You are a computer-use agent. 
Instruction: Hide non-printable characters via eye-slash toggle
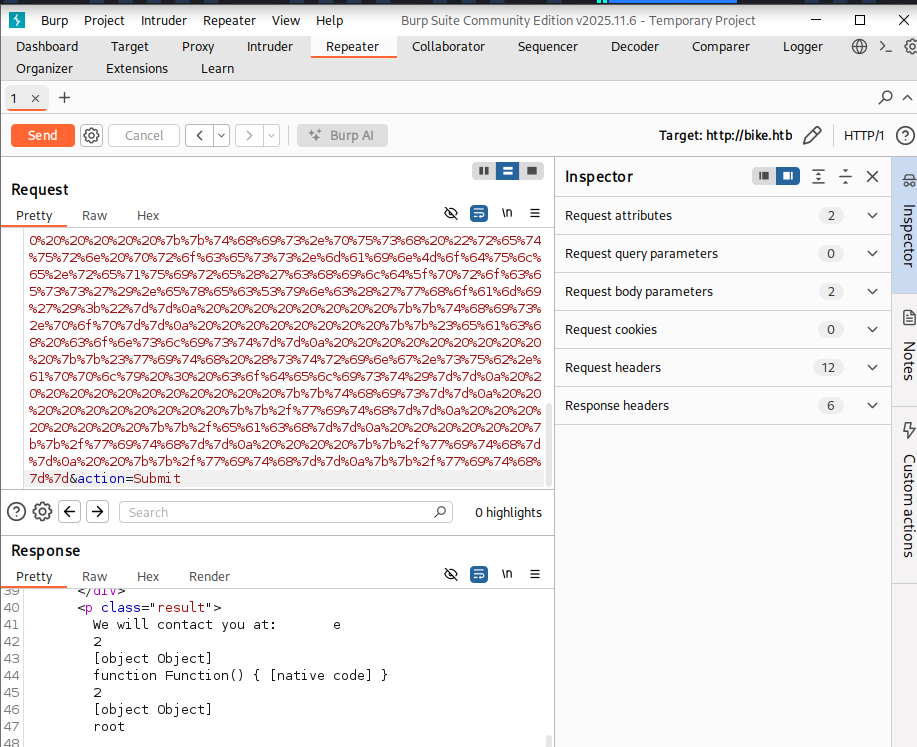coord(450,213)
